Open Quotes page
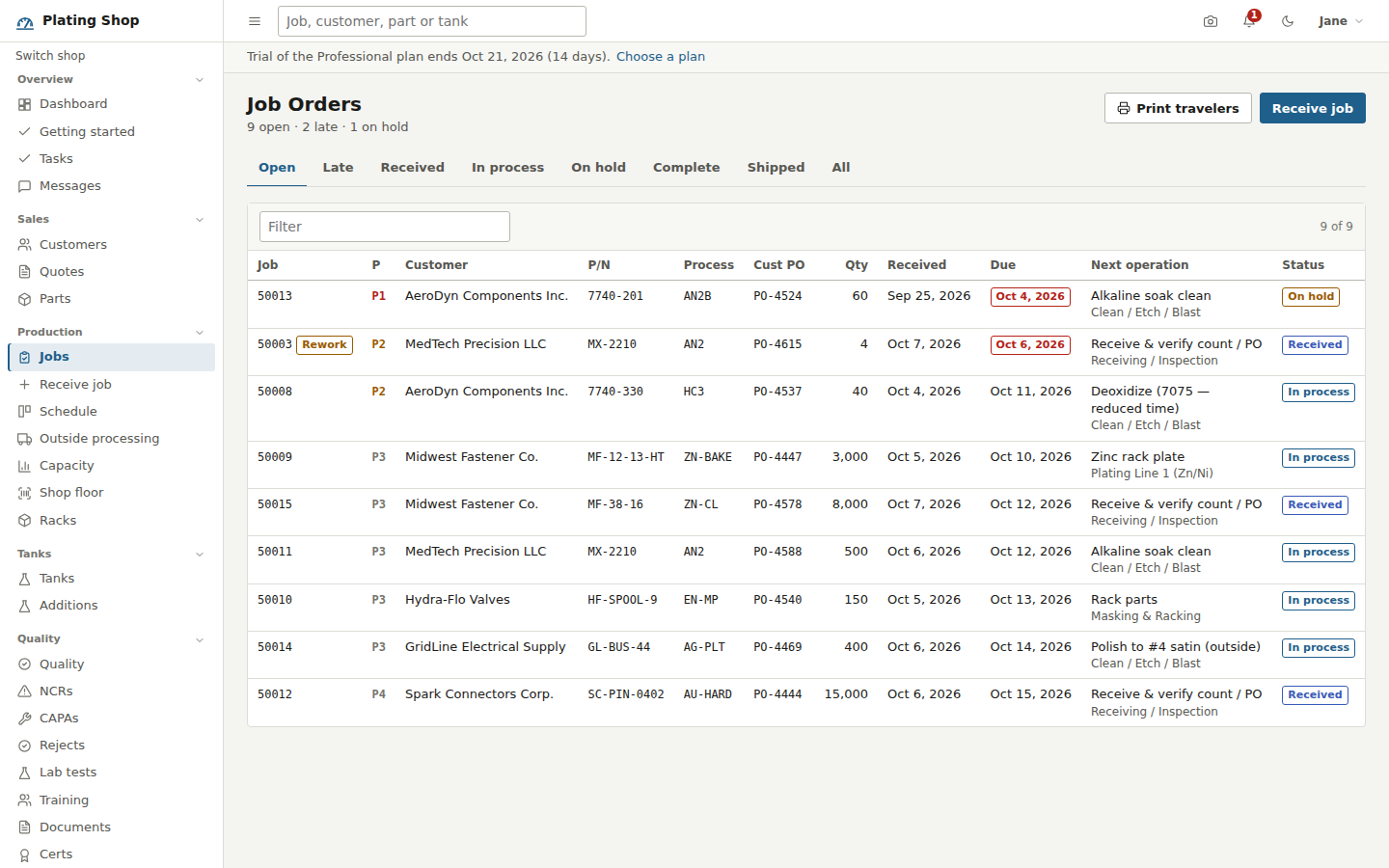The width and height of the screenshot is (1389, 868). 111,272
